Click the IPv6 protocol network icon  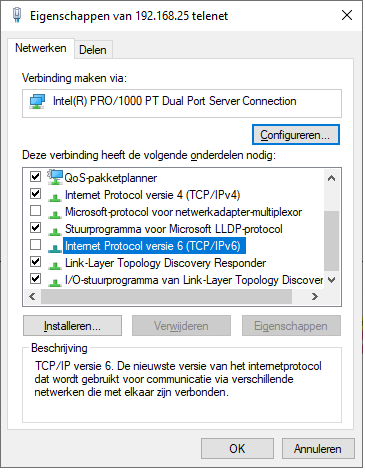coord(55,249)
